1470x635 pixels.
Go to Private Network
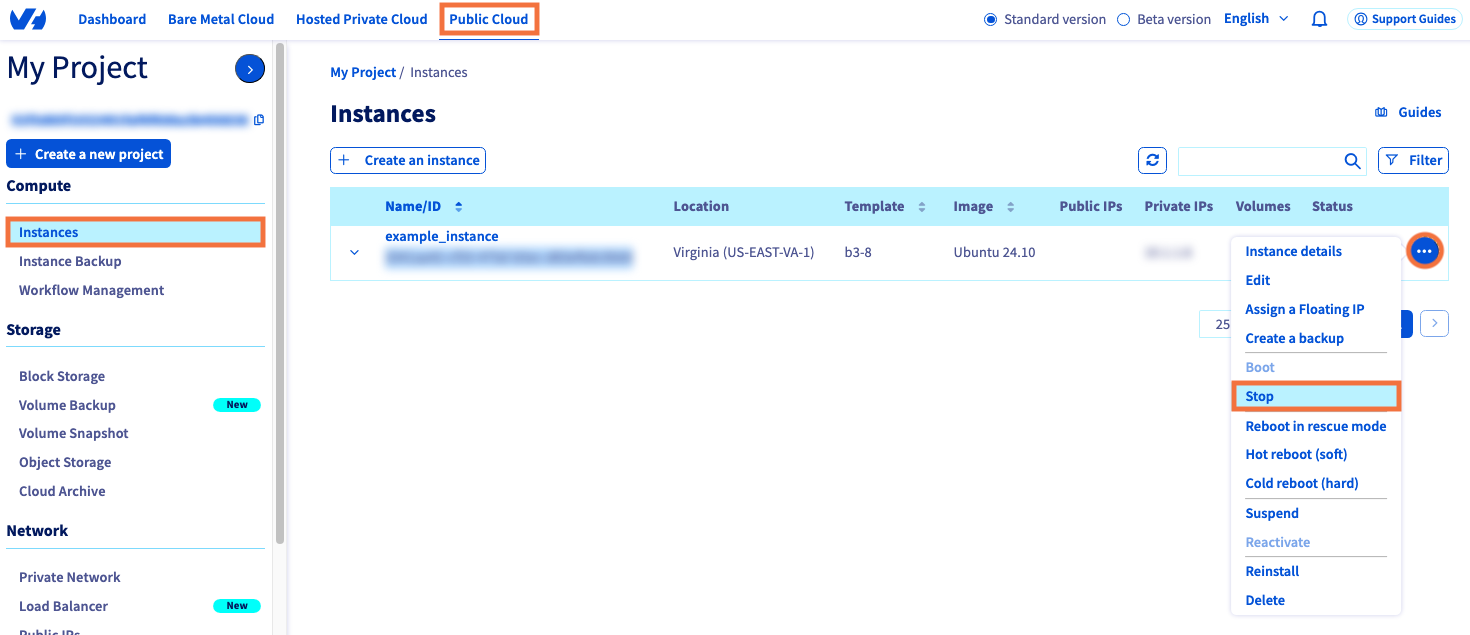pyautogui.click(x=70, y=577)
